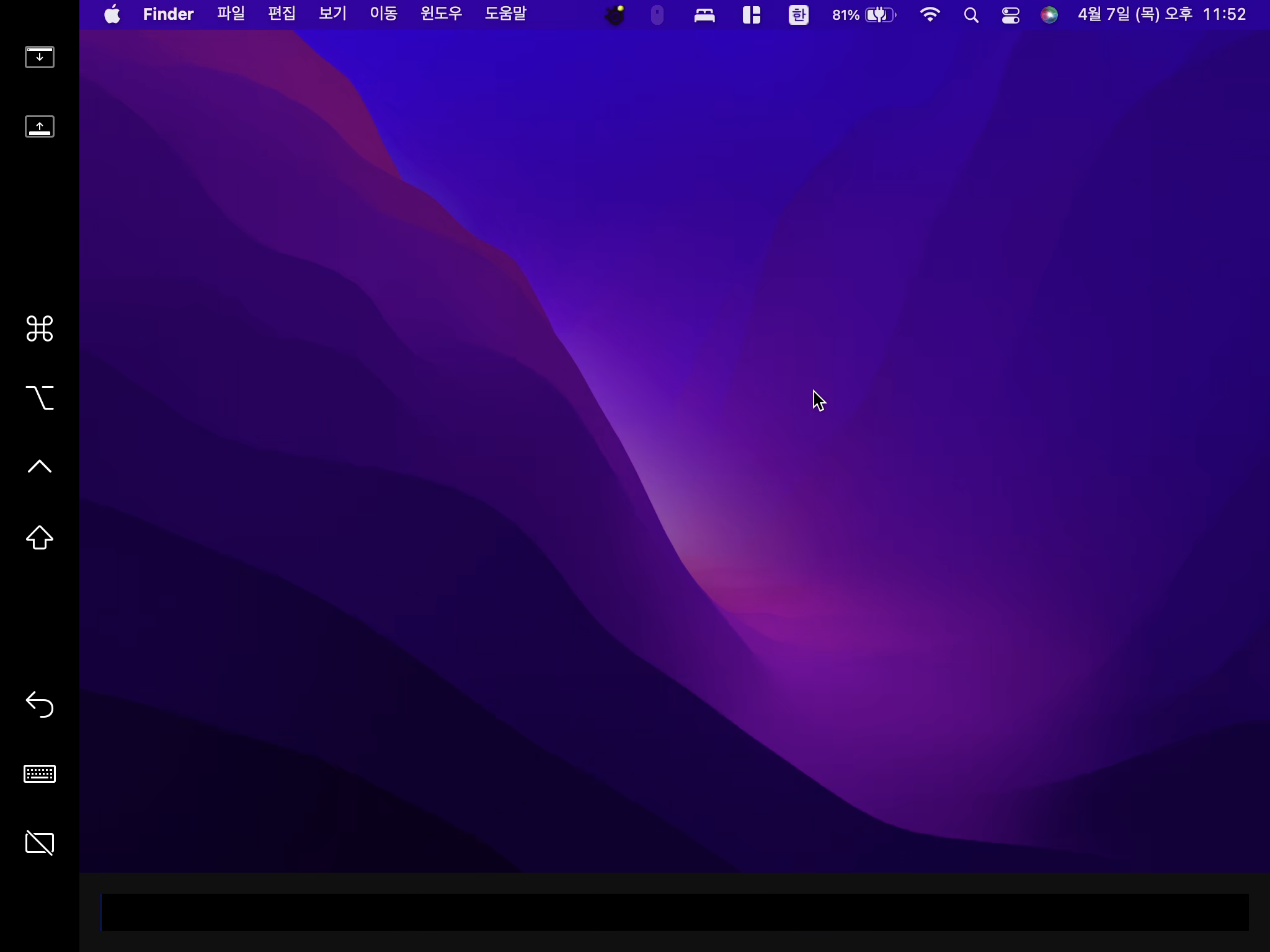Tap the show/hide Dock sidebar icon
This screenshot has width=1270, height=952.
[x=39, y=126]
